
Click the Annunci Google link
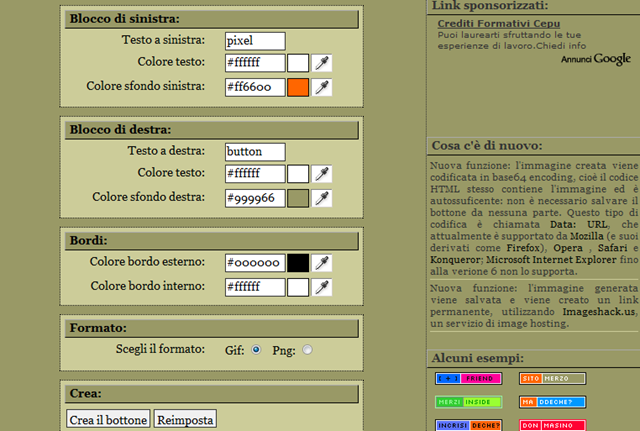click(596, 59)
